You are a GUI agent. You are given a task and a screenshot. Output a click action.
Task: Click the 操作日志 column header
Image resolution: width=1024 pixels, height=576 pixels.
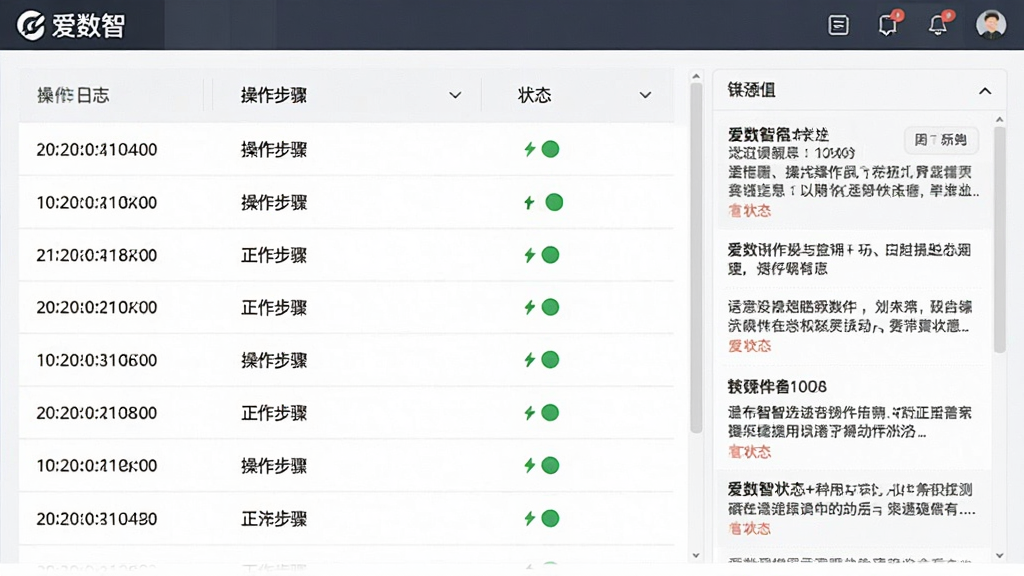pyautogui.click(x=73, y=95)
